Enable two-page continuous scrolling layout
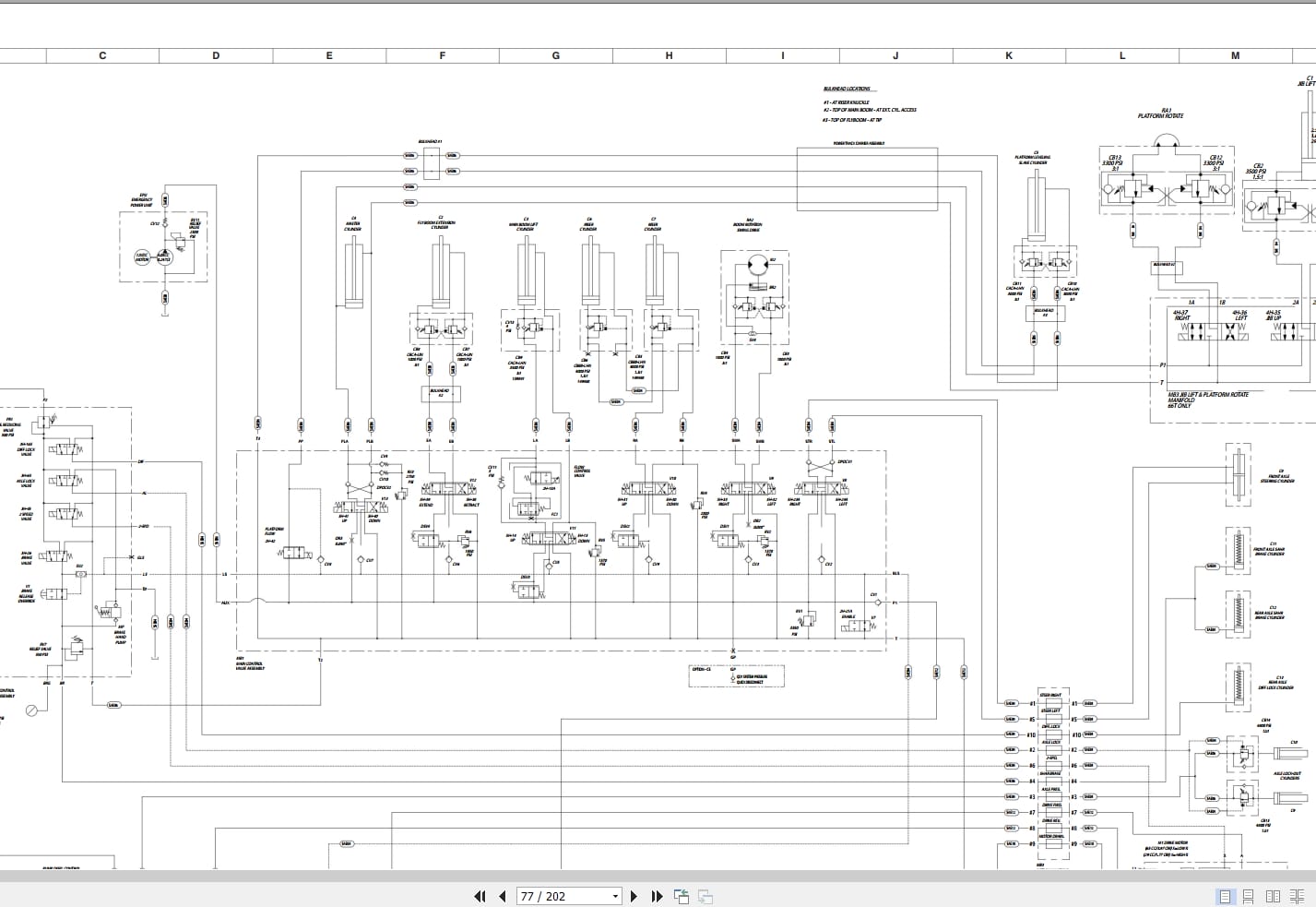 click(x=1297, y=896)
